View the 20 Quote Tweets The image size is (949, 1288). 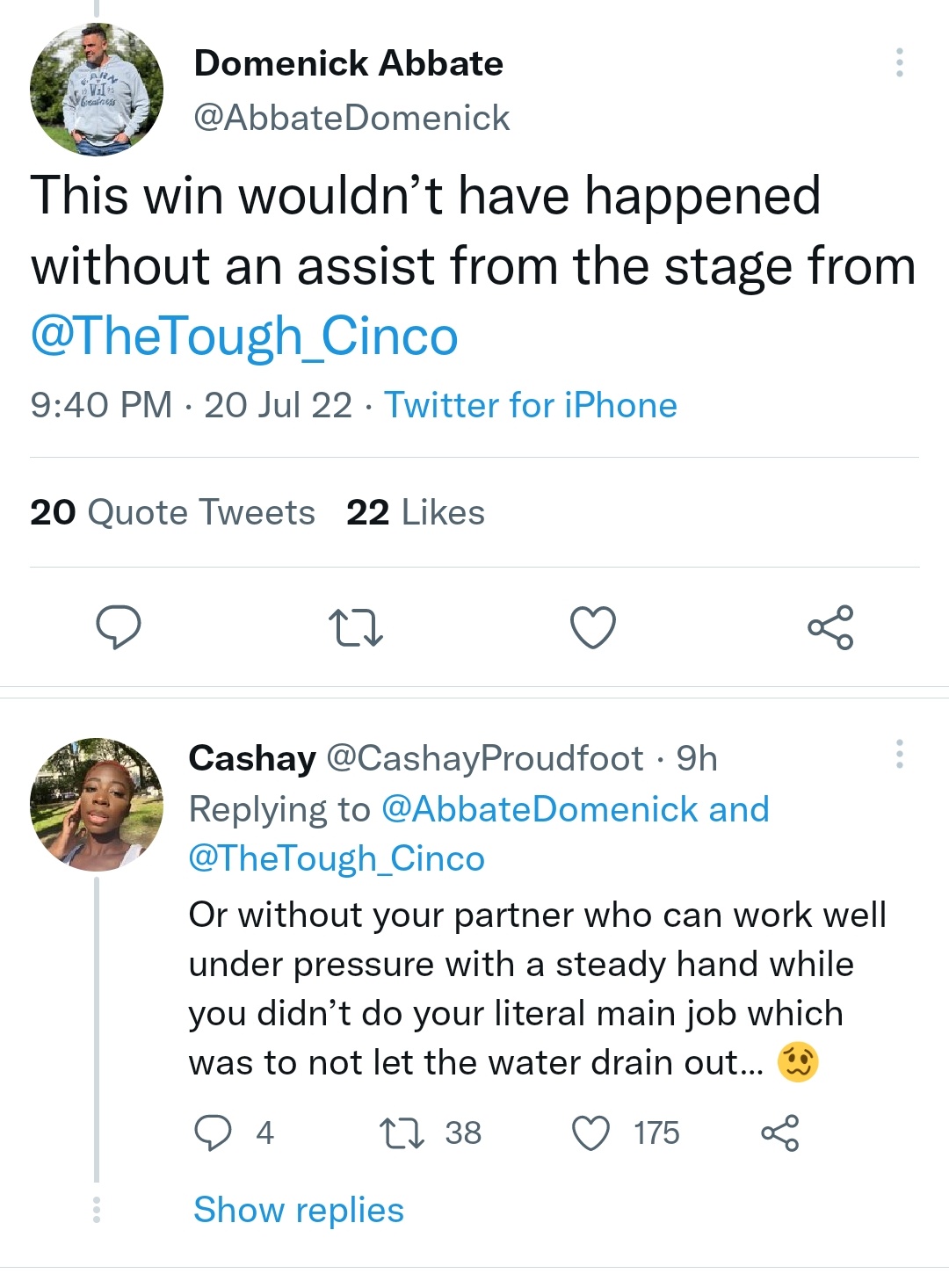pyautogui.click(x=172, y=512)
